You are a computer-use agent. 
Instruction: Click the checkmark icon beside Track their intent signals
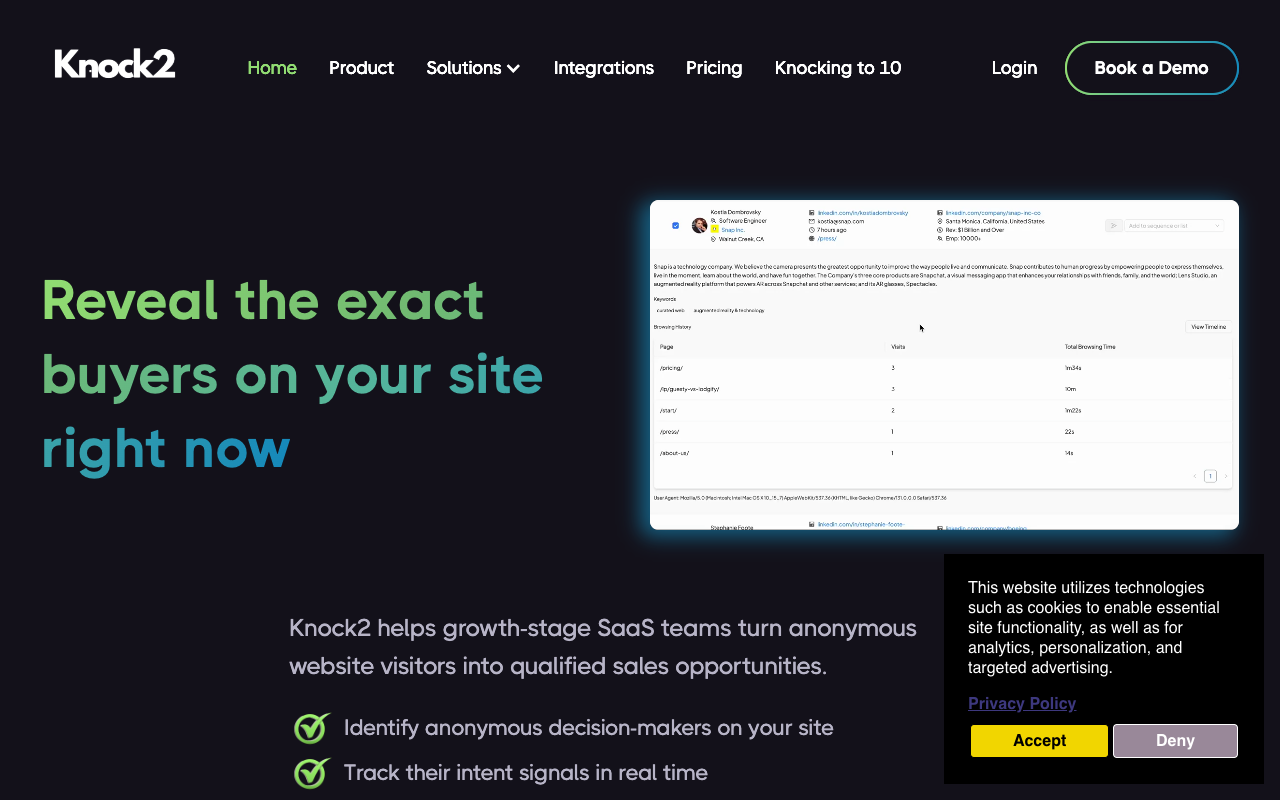311,772
